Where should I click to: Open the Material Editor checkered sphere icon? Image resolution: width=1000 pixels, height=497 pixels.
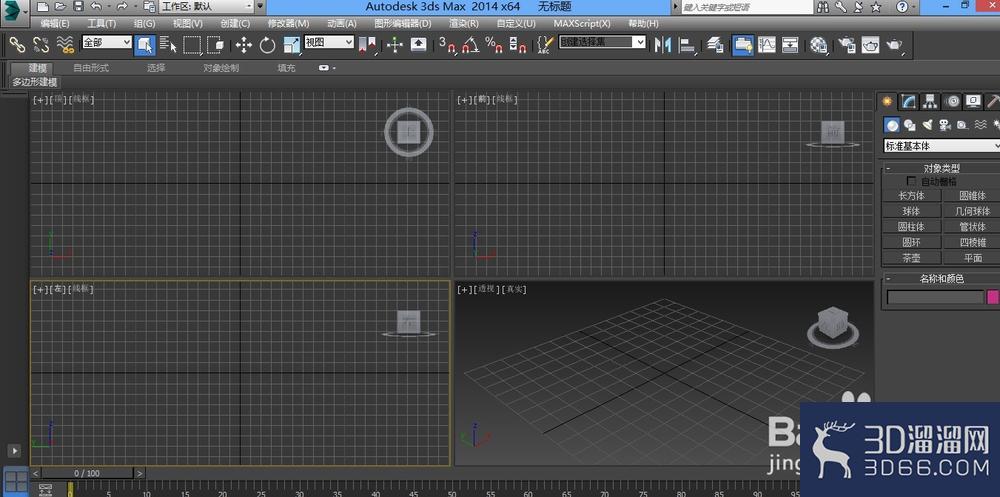[x=819, y=45]
